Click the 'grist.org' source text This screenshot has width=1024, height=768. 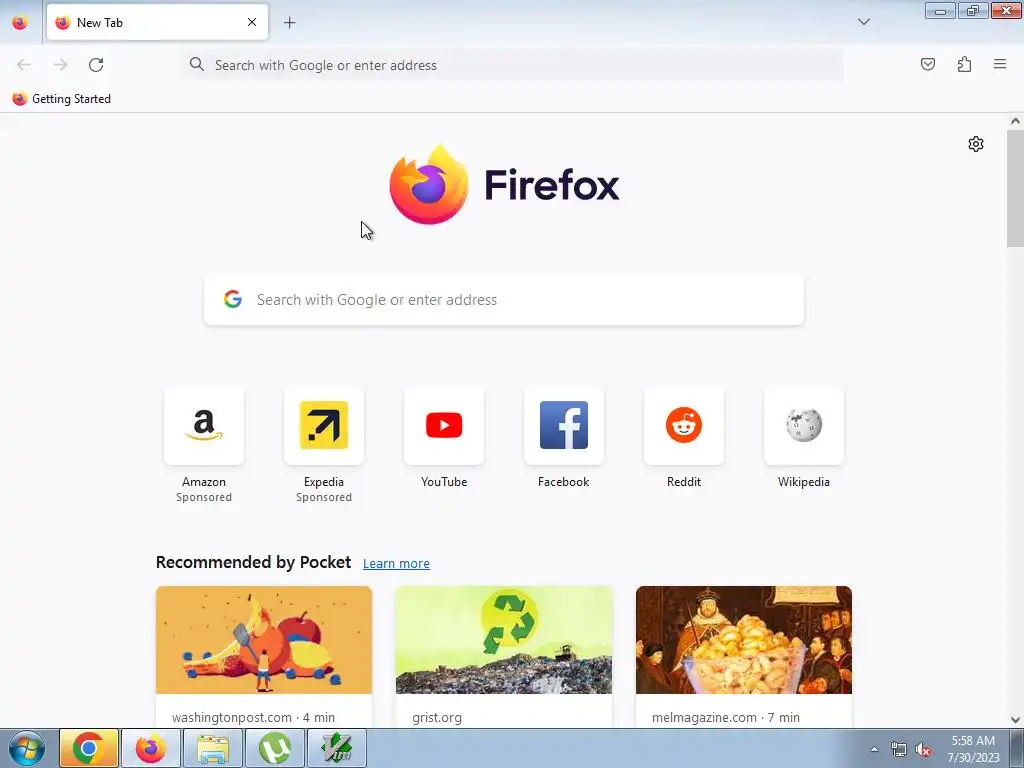tap(437, 718)
